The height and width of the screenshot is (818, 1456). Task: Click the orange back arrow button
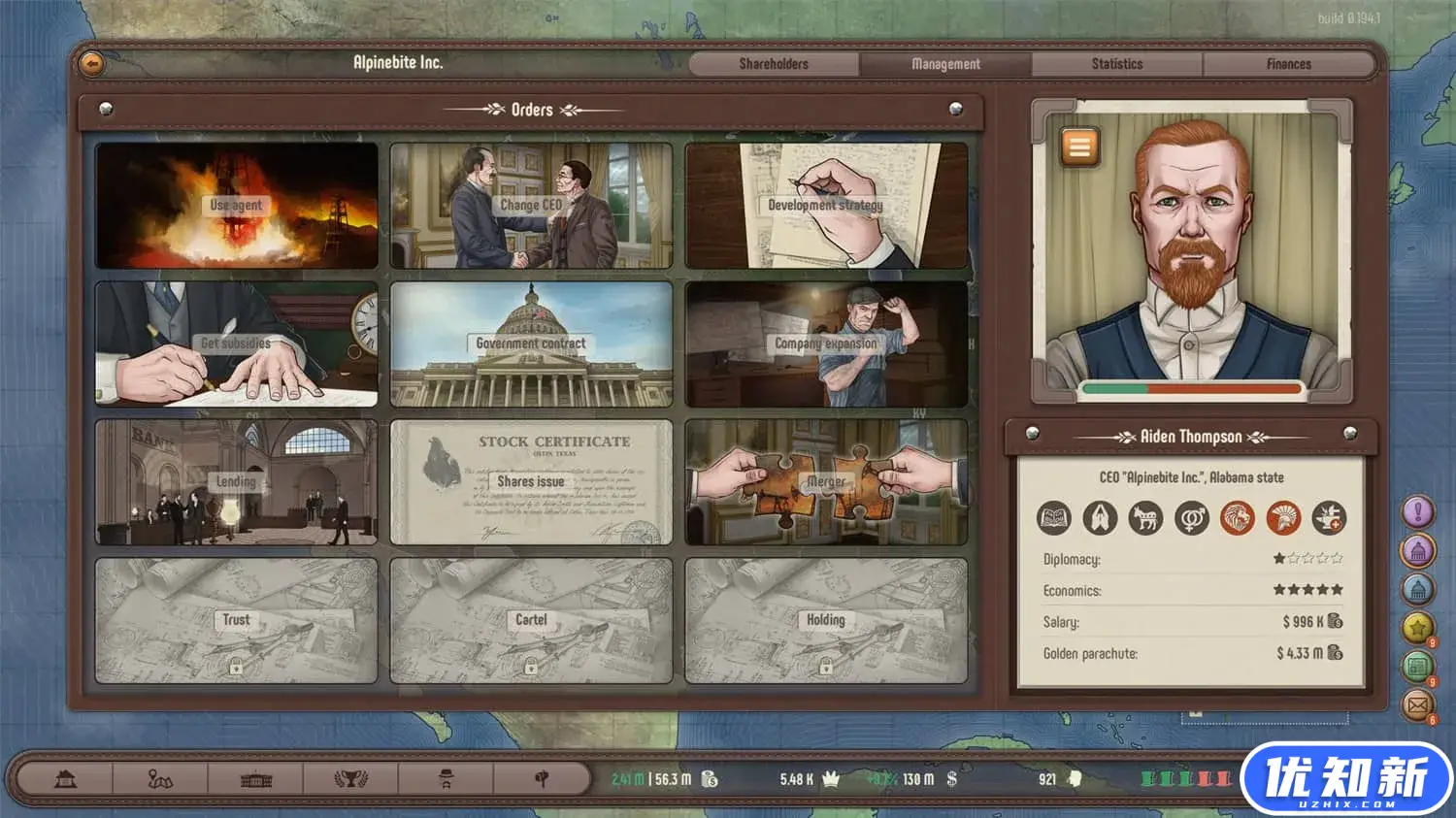(x=91, y=63)
